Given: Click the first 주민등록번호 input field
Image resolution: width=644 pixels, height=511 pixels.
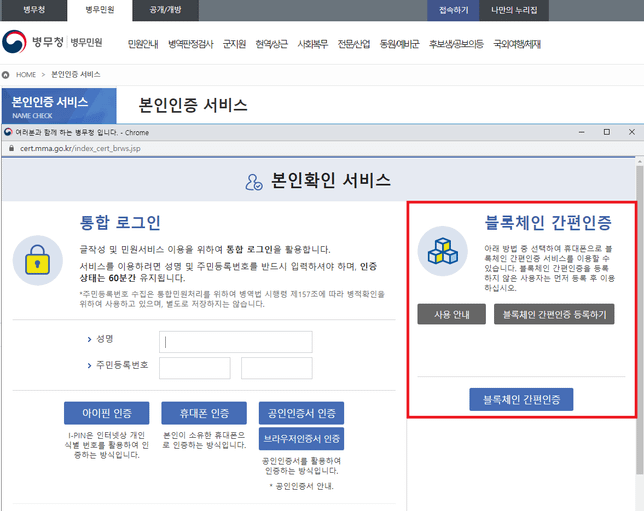Looking at the screenshot, I should pyautogui.click(x=195, y=368).
